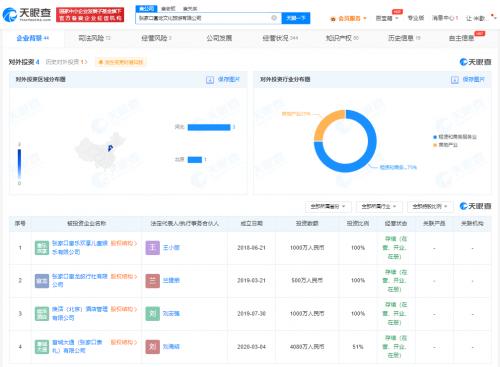Click the red 刘 avatar in row 4
The height and width of the screenshot is (367, 500).
153,347
